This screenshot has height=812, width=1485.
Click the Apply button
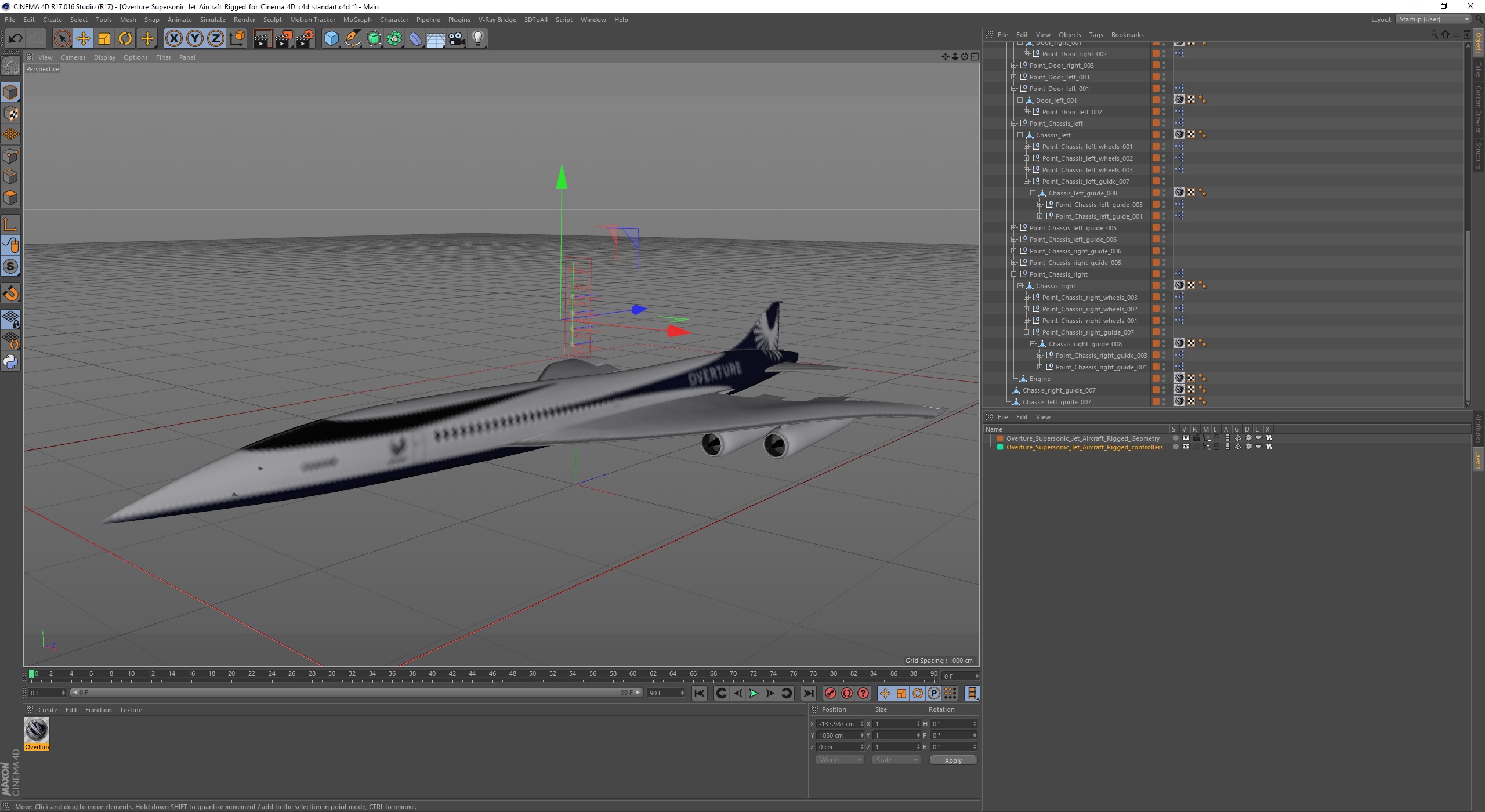[953, 760]
